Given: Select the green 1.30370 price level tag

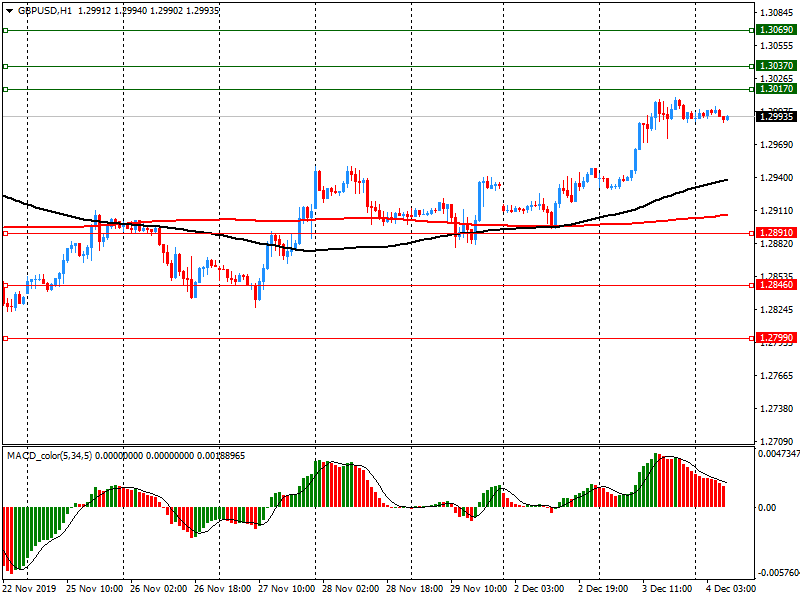Looking at the screenshot, I should [x=777, y=66].
